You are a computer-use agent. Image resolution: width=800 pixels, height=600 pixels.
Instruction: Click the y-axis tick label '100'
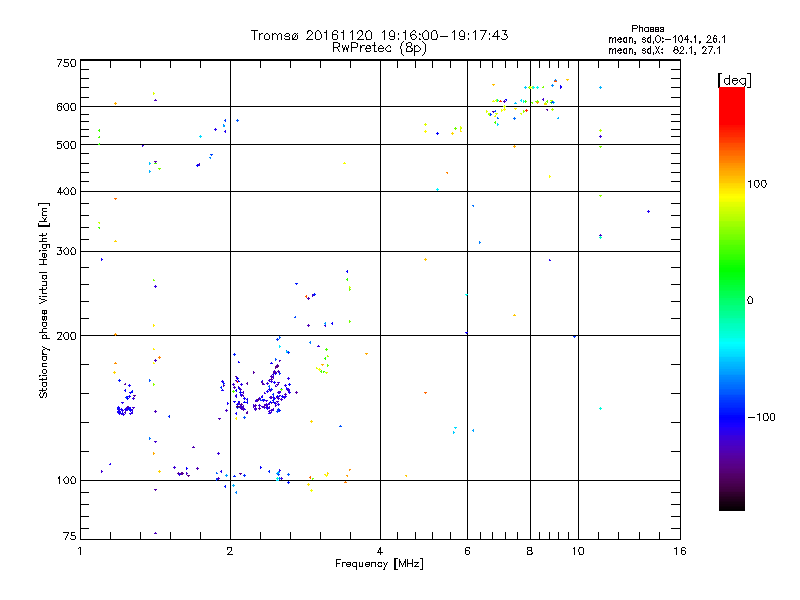[x=66, y=481]
